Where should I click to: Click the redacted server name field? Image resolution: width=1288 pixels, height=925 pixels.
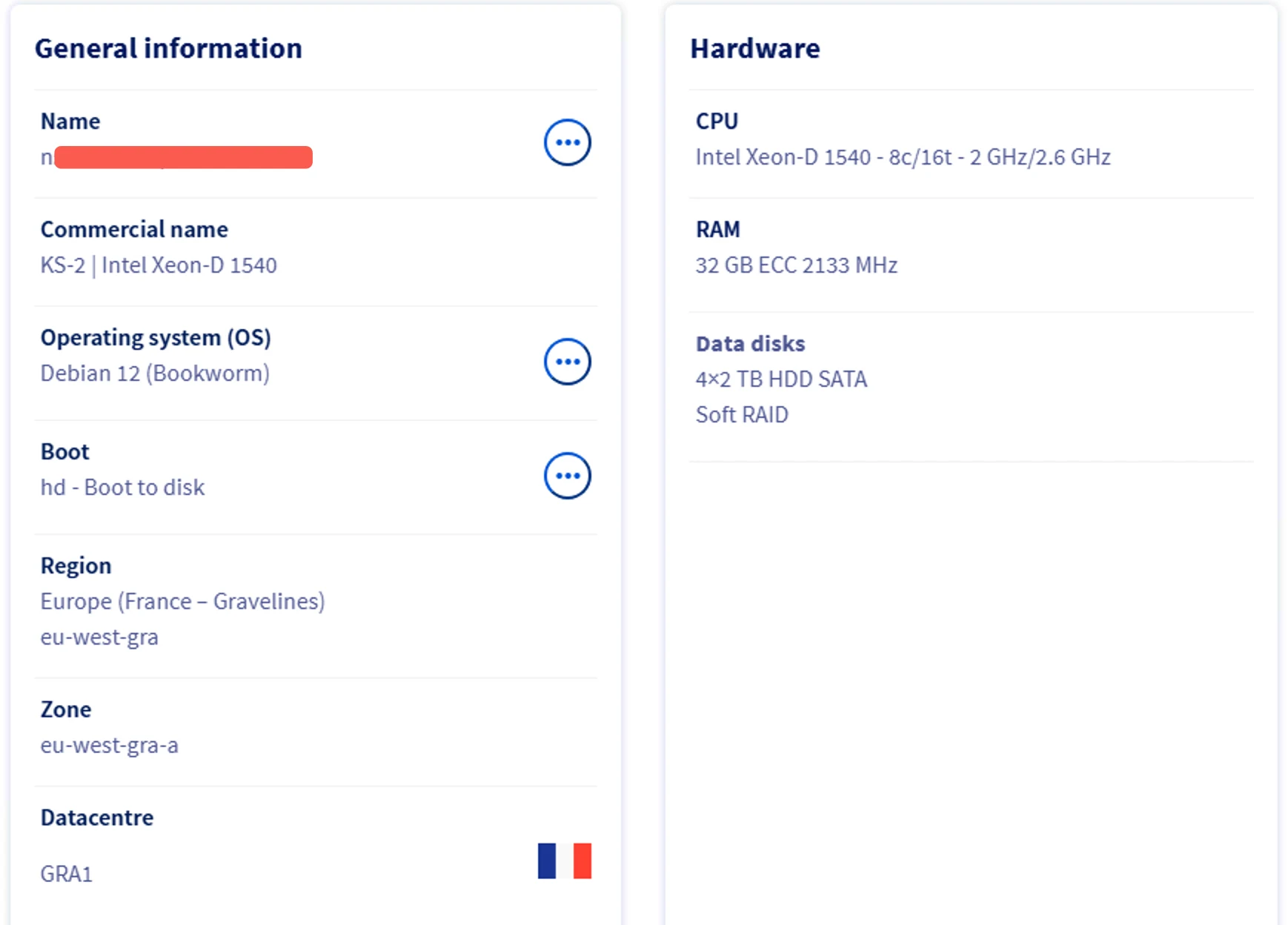[x=178, y=156]
